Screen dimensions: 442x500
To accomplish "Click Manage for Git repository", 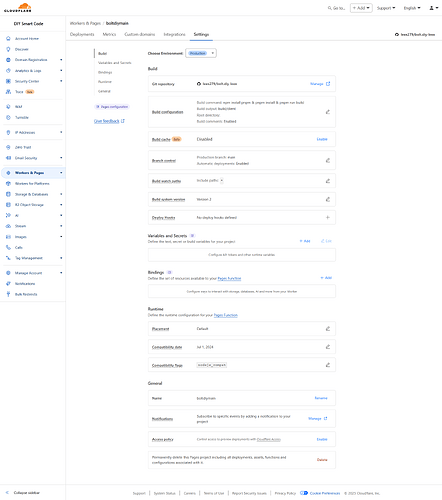I will coord(320,84).
